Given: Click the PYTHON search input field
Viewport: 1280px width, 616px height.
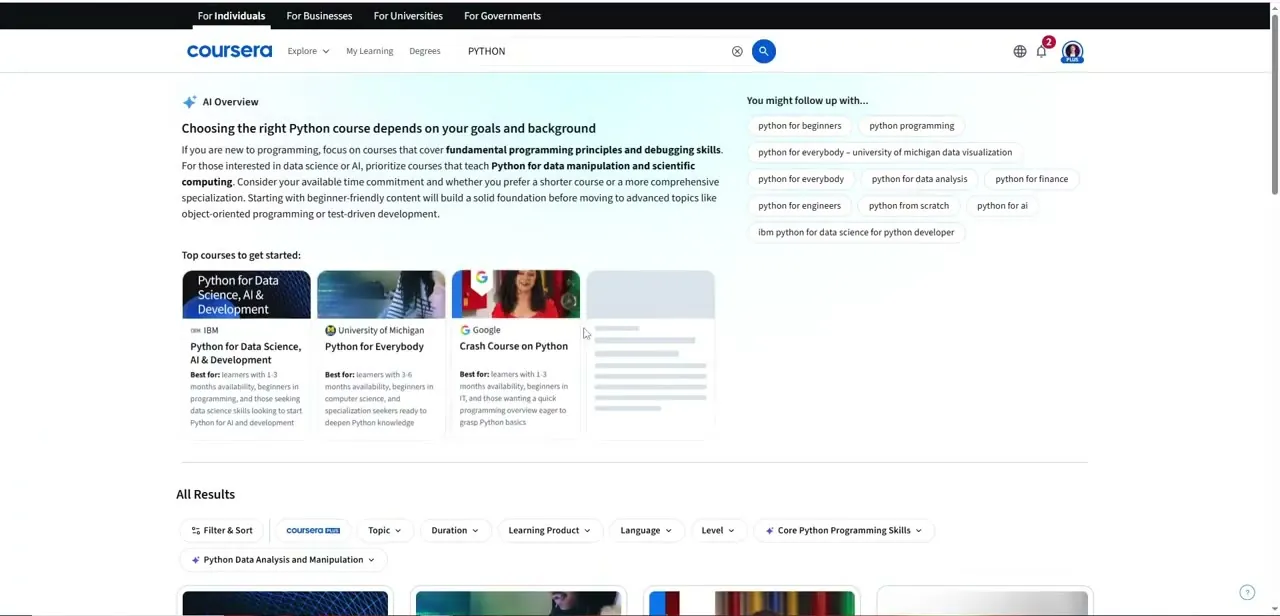Looking at the screenshot, I should 595,51.
